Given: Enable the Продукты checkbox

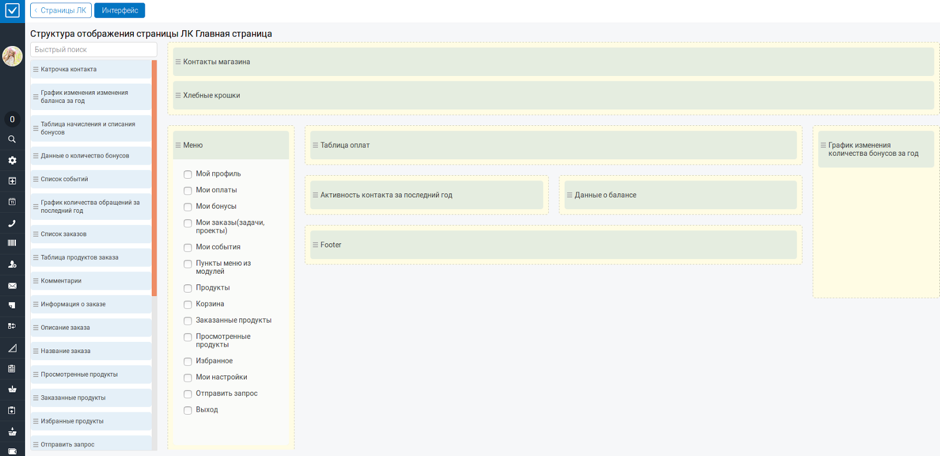Looking at the screenshot, I should pyautogui.click(x=188, y=288).
